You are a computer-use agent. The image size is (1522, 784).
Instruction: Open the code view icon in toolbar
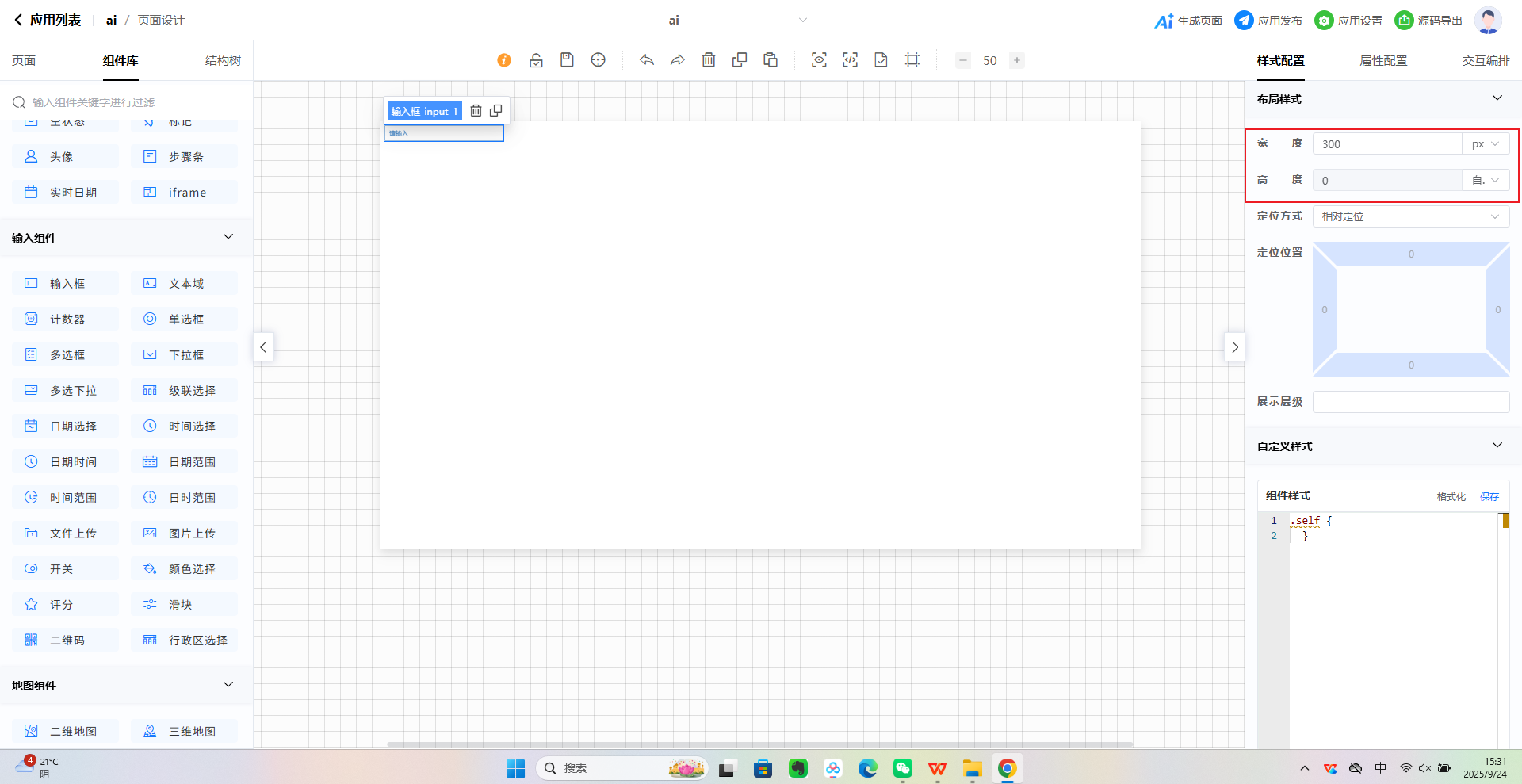850,60
